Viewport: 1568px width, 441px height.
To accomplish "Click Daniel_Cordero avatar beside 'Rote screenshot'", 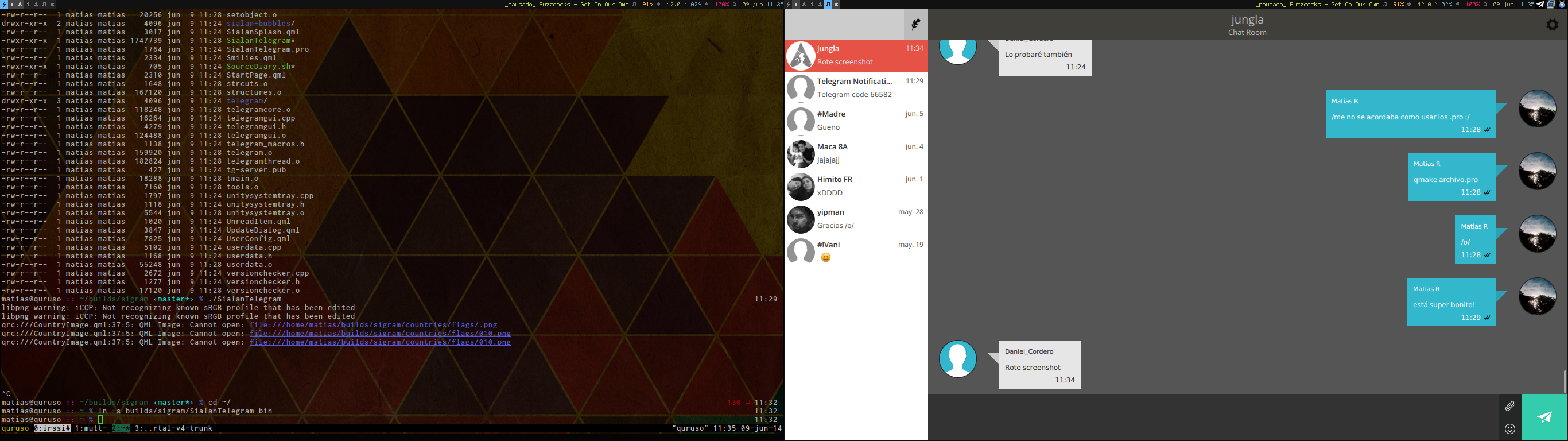I will point(958,359).
